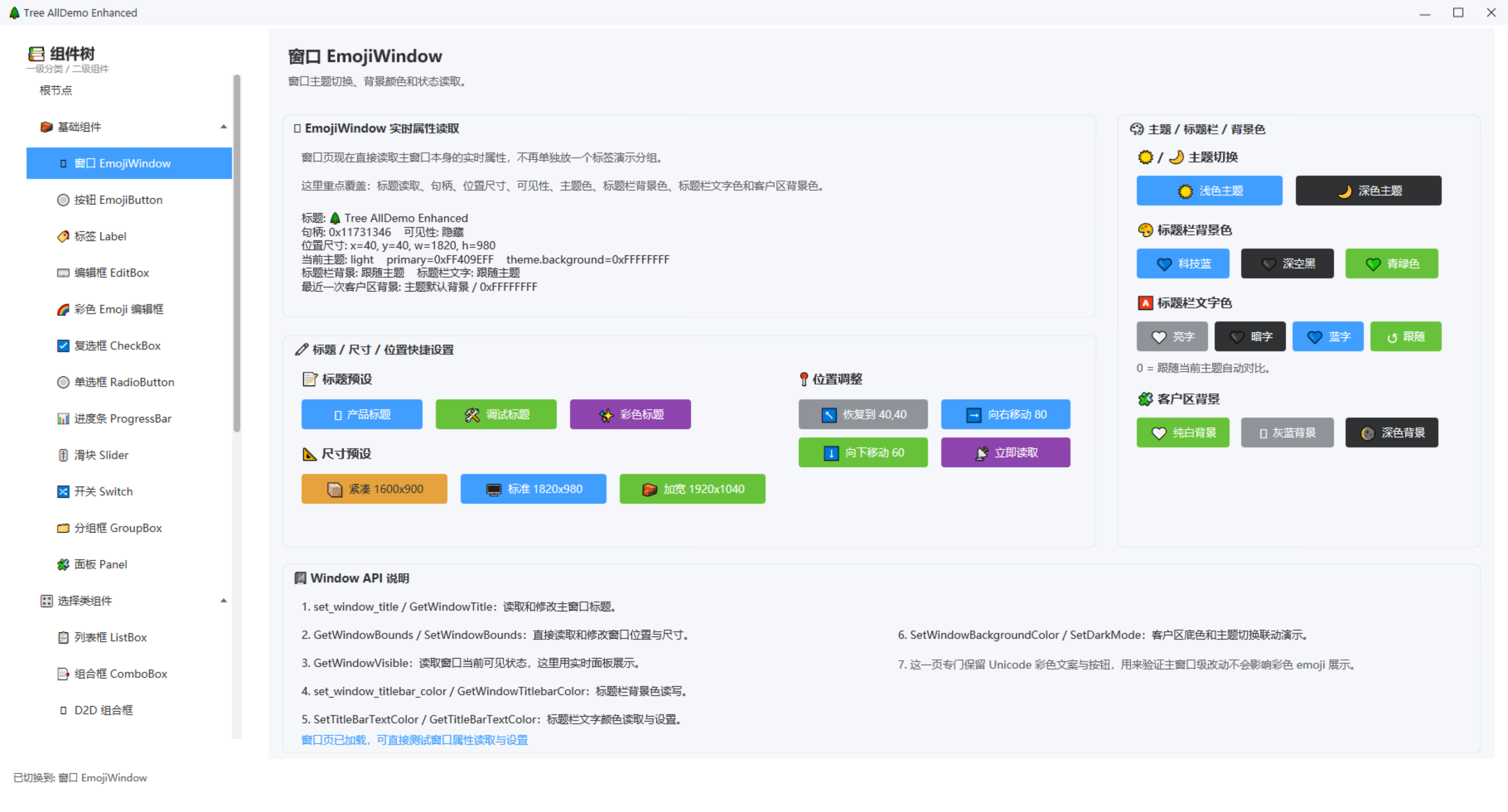Select 按钮 EmojiButton in the tree
The image size is (1508, 812).
[118, 200]
